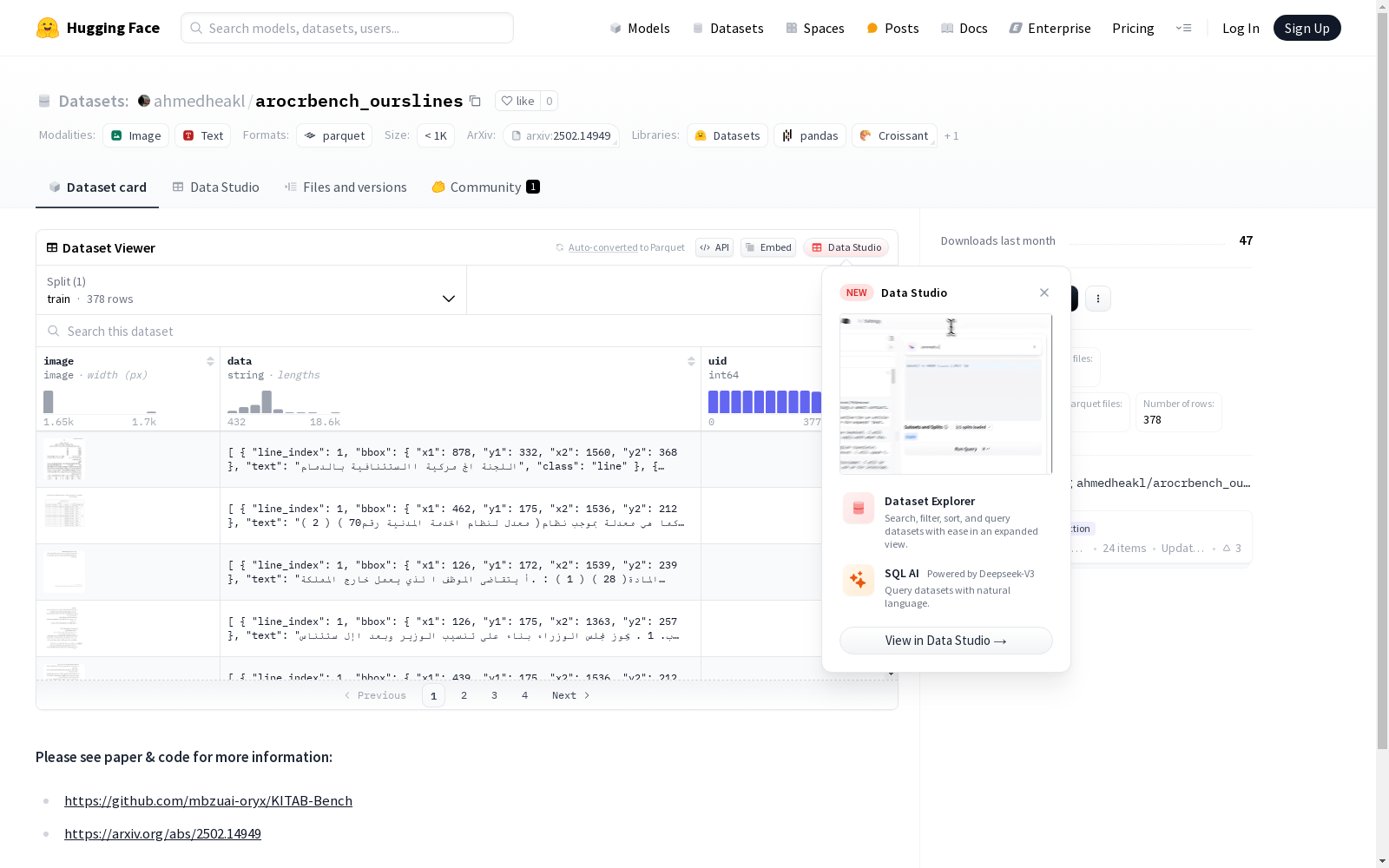Open first row image thumbnail
This screenshot has height=868, width=1389.
pyautogui.click(x=64, y=459)
